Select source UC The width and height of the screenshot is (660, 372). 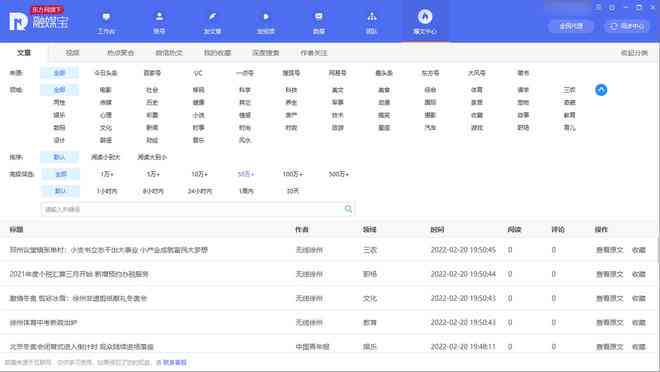tap(198, 73)
